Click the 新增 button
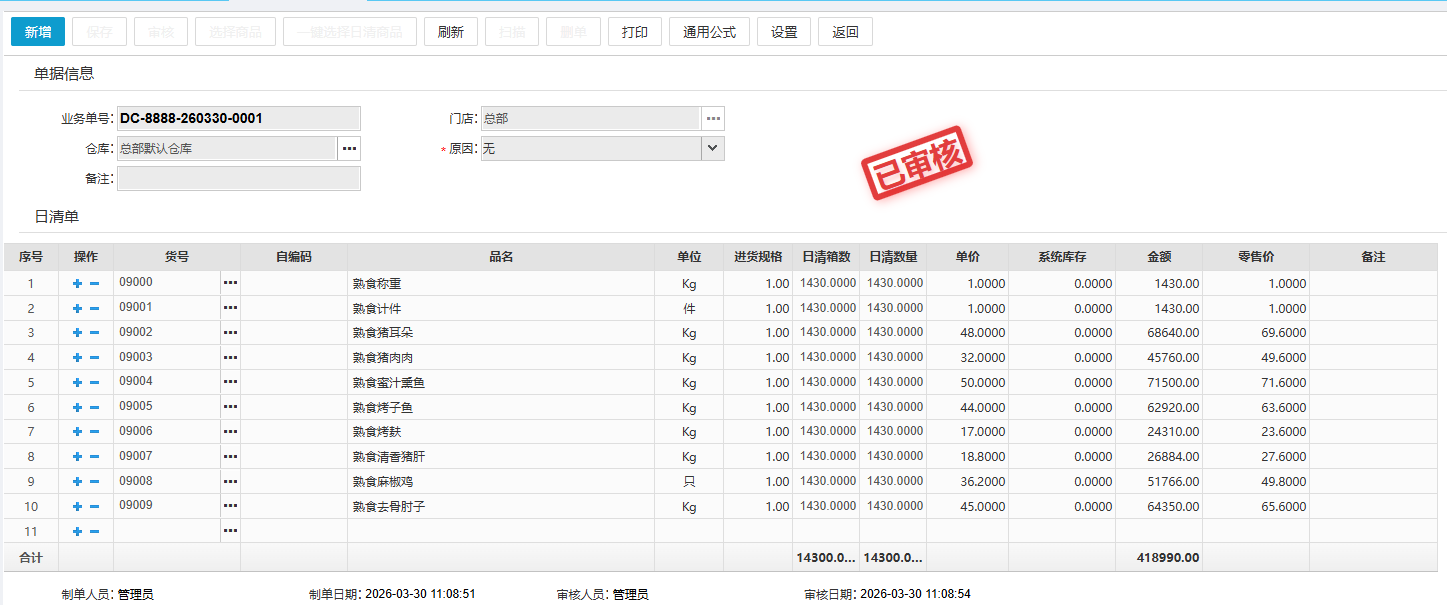 [38, 32]
